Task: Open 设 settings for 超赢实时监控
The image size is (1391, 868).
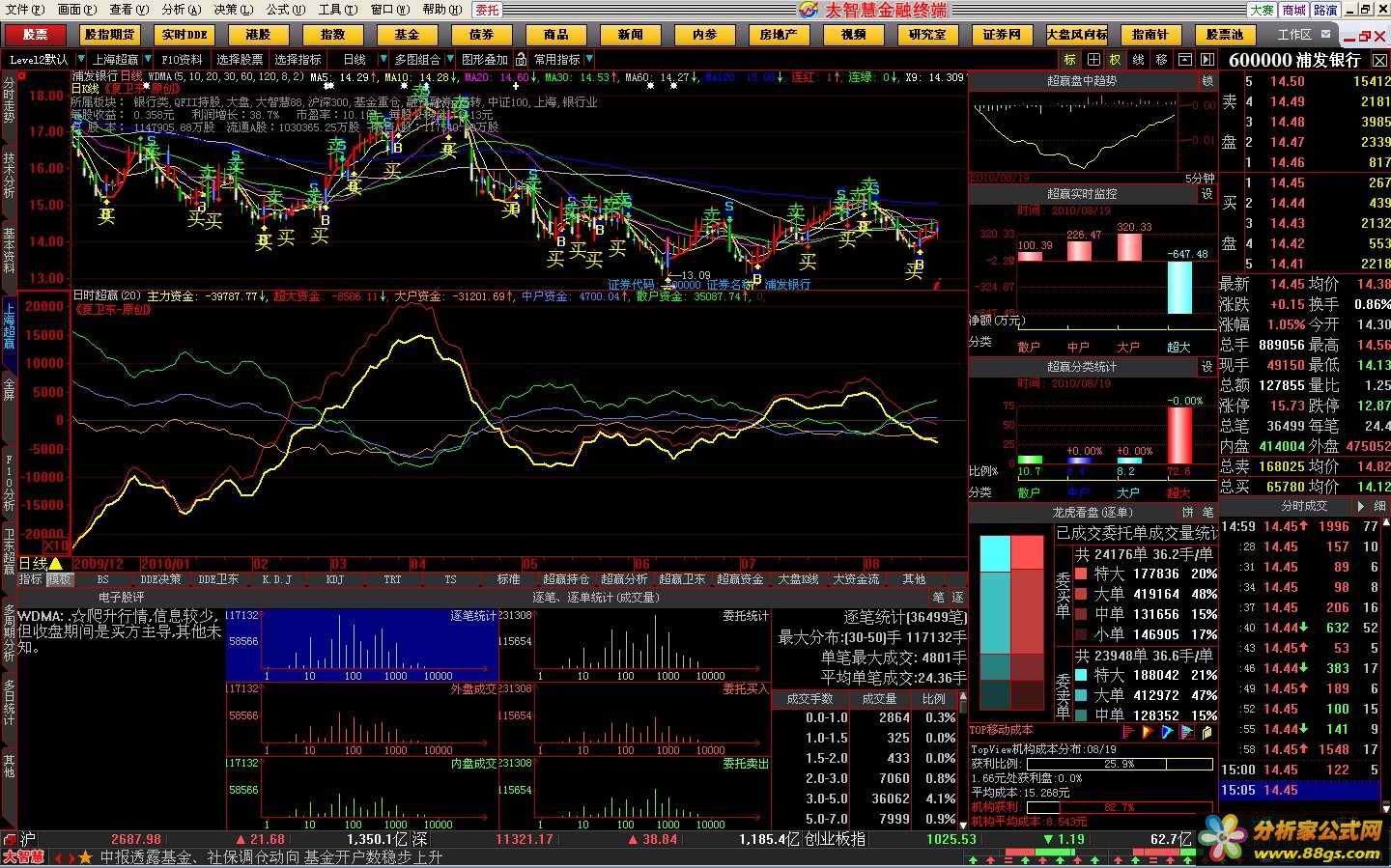Action: (x=1207, y=194)
